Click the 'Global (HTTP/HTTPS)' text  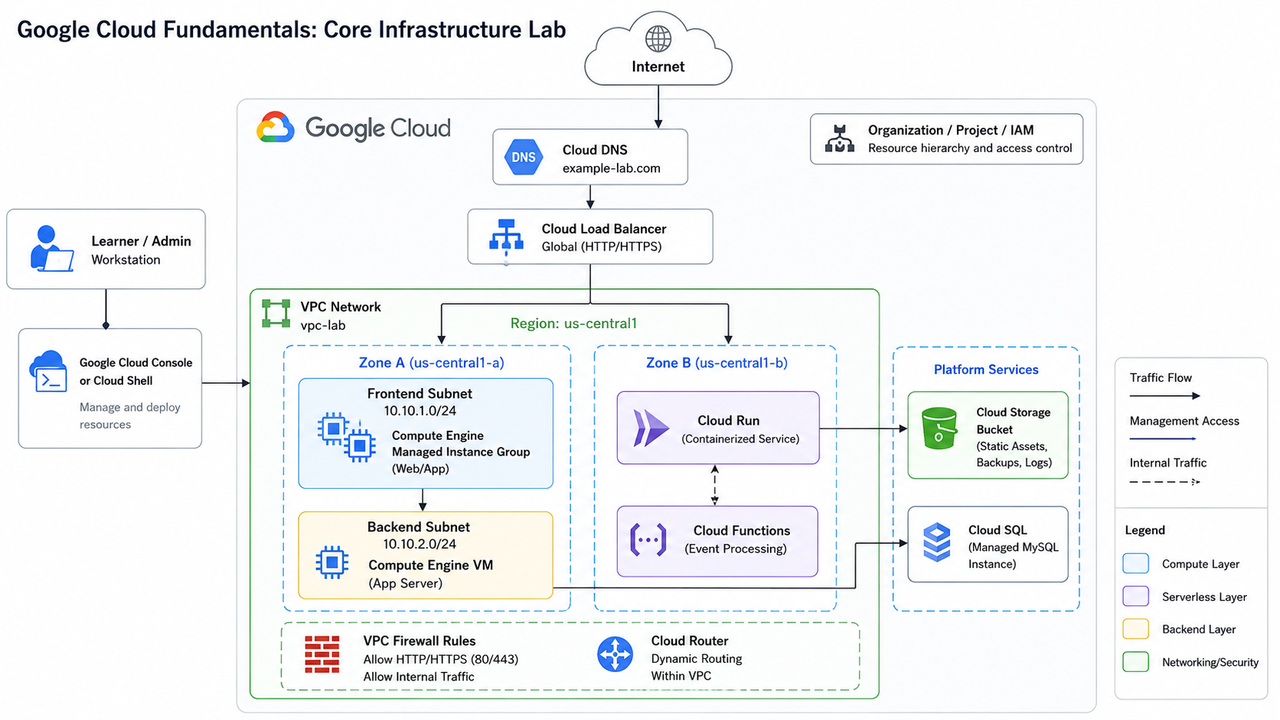[602, 247]
